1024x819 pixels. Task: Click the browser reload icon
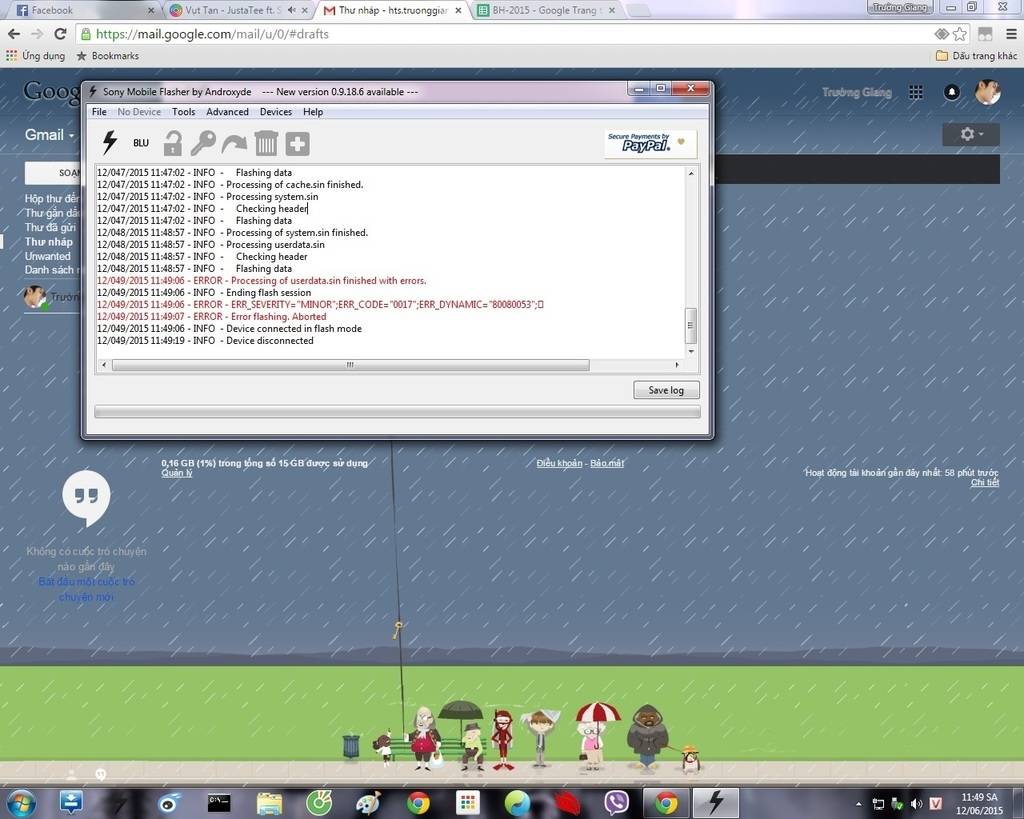[x=60, y=34]
